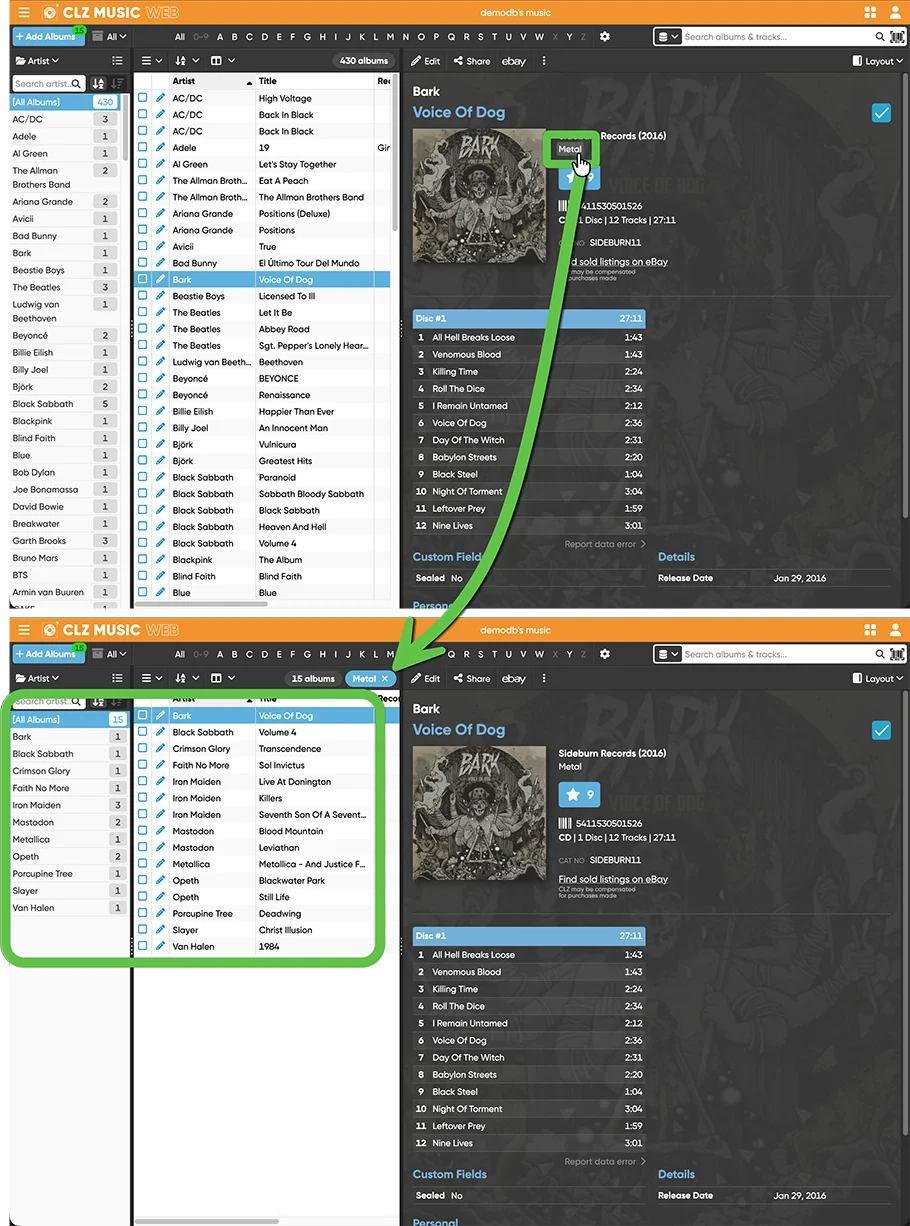Tick the checkbox for AC/DC High Voltage
This screenshot has width=910, height=1226.
click(143, 98)
